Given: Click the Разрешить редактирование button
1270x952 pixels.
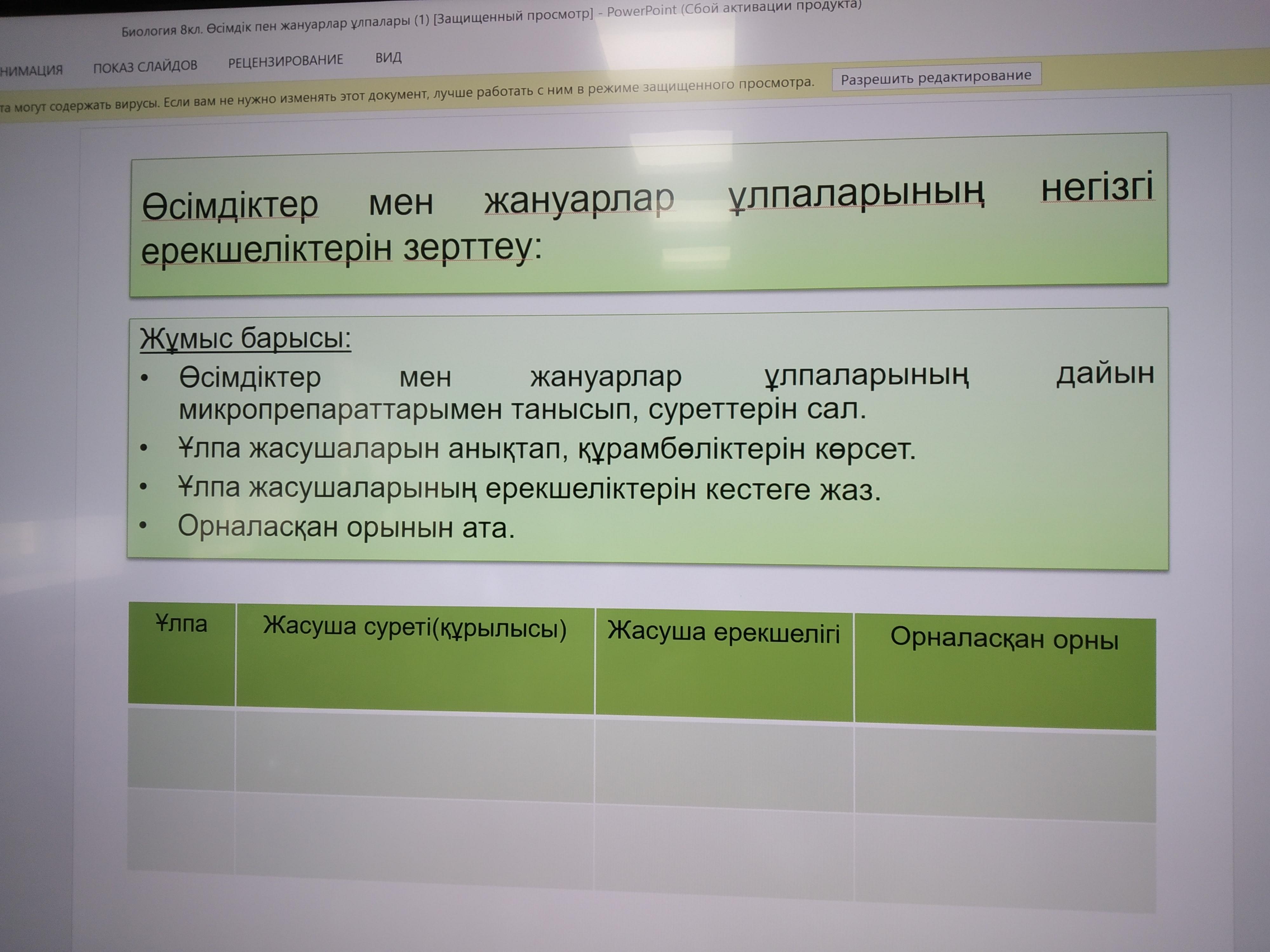Looking at the screenshot, I should (x=936, y=76).
